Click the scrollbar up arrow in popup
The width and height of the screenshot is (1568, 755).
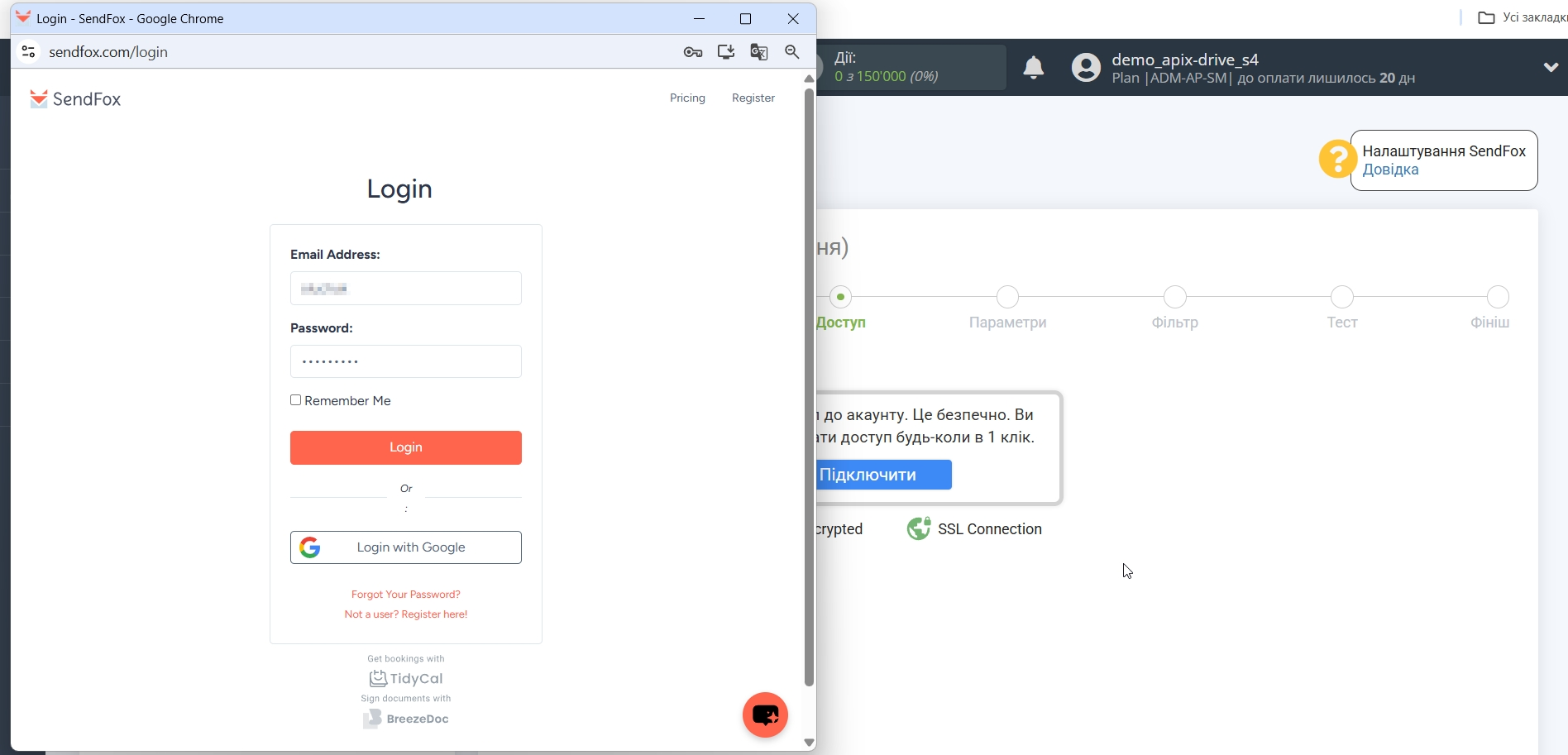point(809,78)
